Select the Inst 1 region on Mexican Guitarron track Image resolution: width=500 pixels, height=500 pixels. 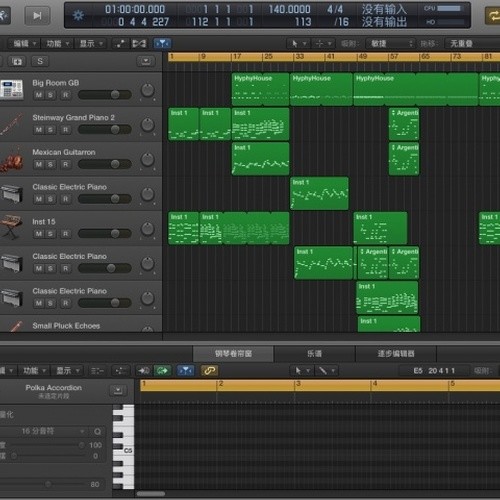pos(260,159)
